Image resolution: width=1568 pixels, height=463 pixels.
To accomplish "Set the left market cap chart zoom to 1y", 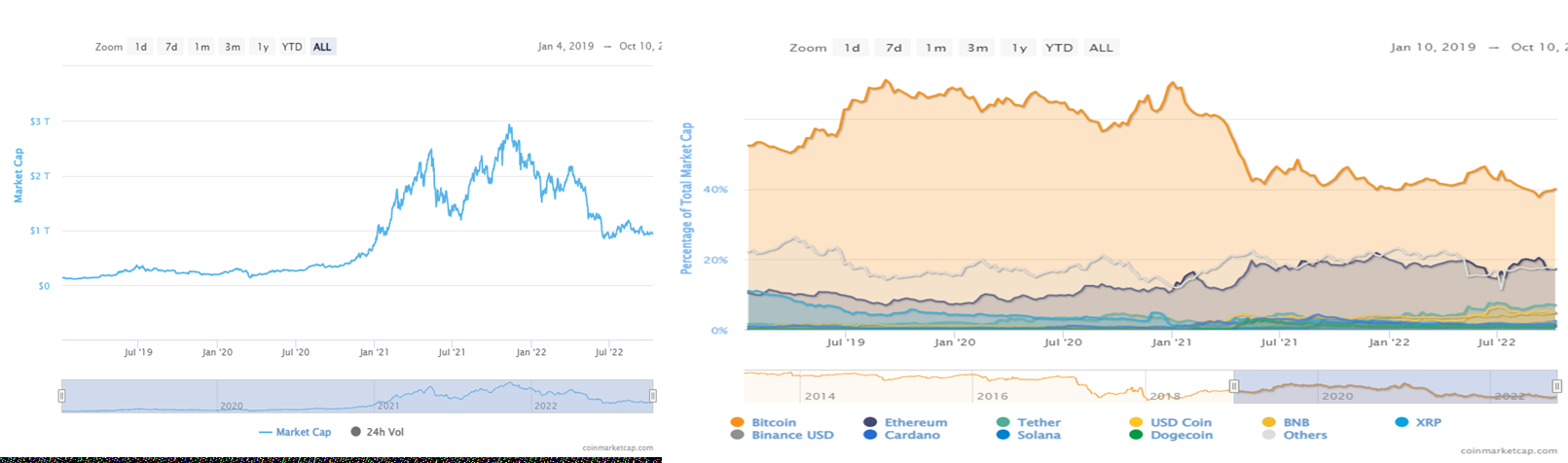I will (x=263, y=47).
